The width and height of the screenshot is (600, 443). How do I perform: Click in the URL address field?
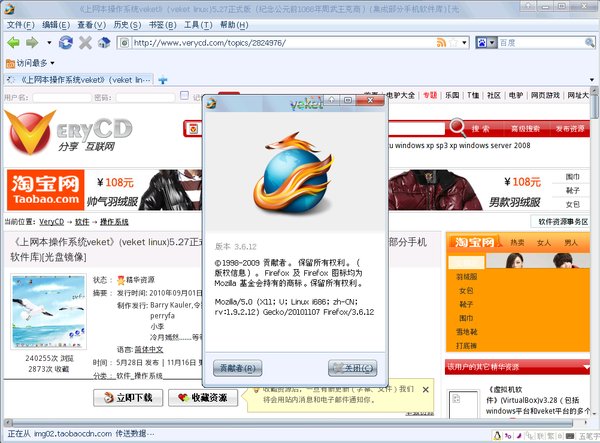[x=283, y=43]
